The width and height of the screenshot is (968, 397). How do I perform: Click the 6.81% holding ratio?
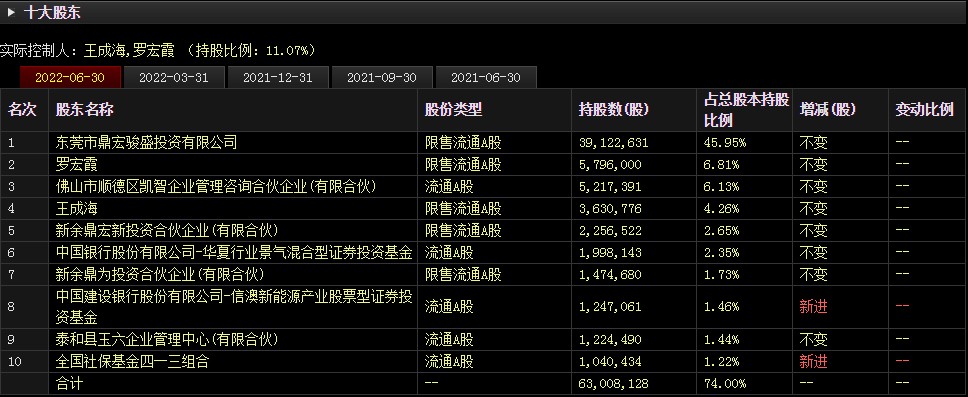coord(722,165)
